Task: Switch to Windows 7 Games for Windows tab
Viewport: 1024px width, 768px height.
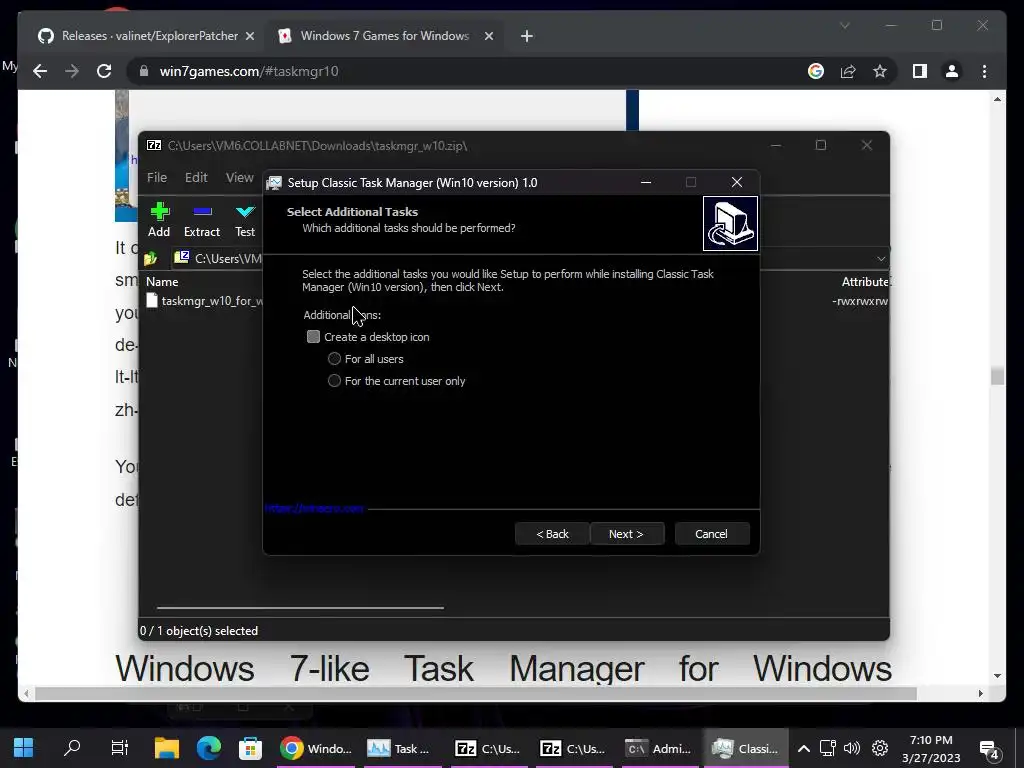Action: pos(385,36)
